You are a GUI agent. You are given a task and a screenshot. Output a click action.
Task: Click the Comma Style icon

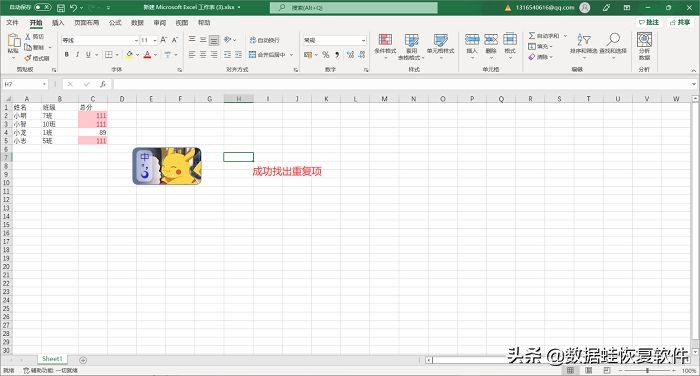(x=337, y=54)
